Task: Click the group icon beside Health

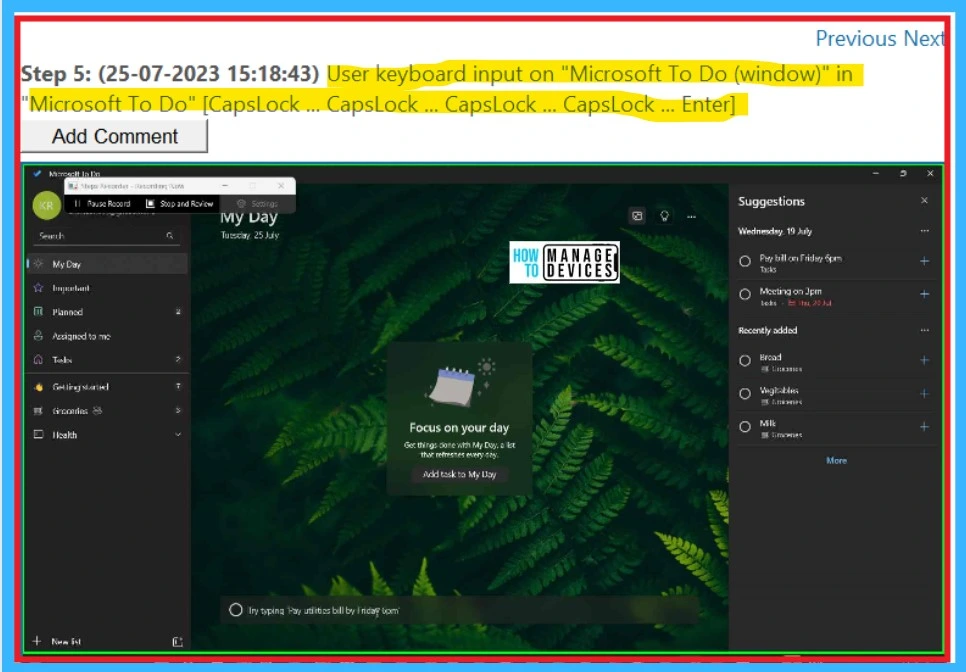Action: click(x=38, y=435)
